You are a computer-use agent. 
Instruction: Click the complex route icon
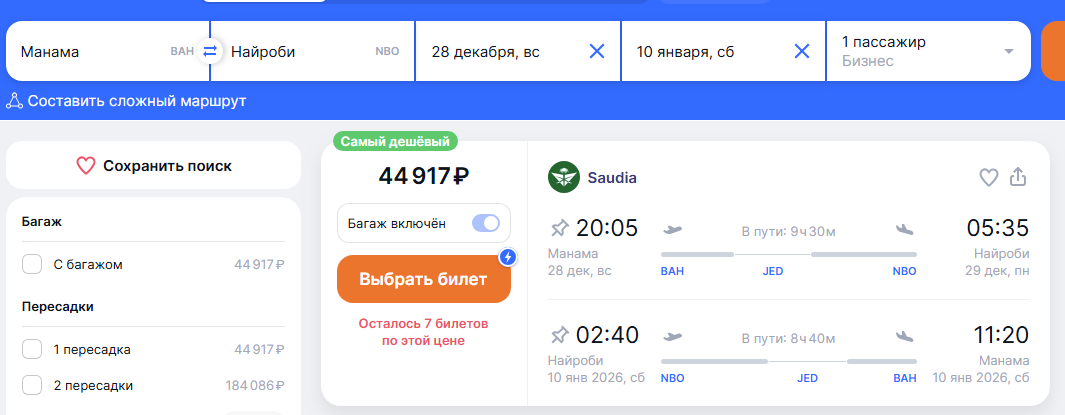15,101
